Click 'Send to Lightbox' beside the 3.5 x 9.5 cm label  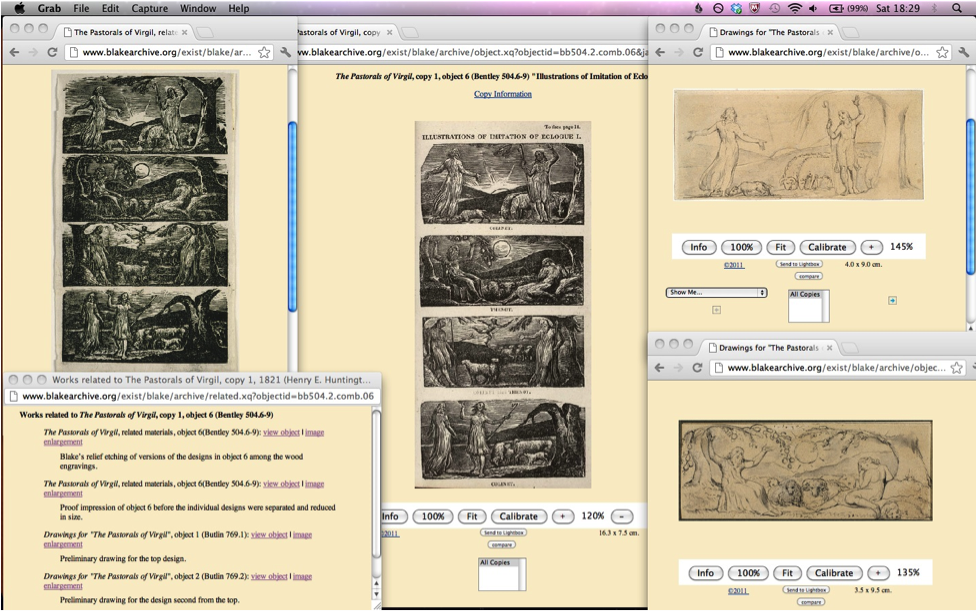point(806,590)
